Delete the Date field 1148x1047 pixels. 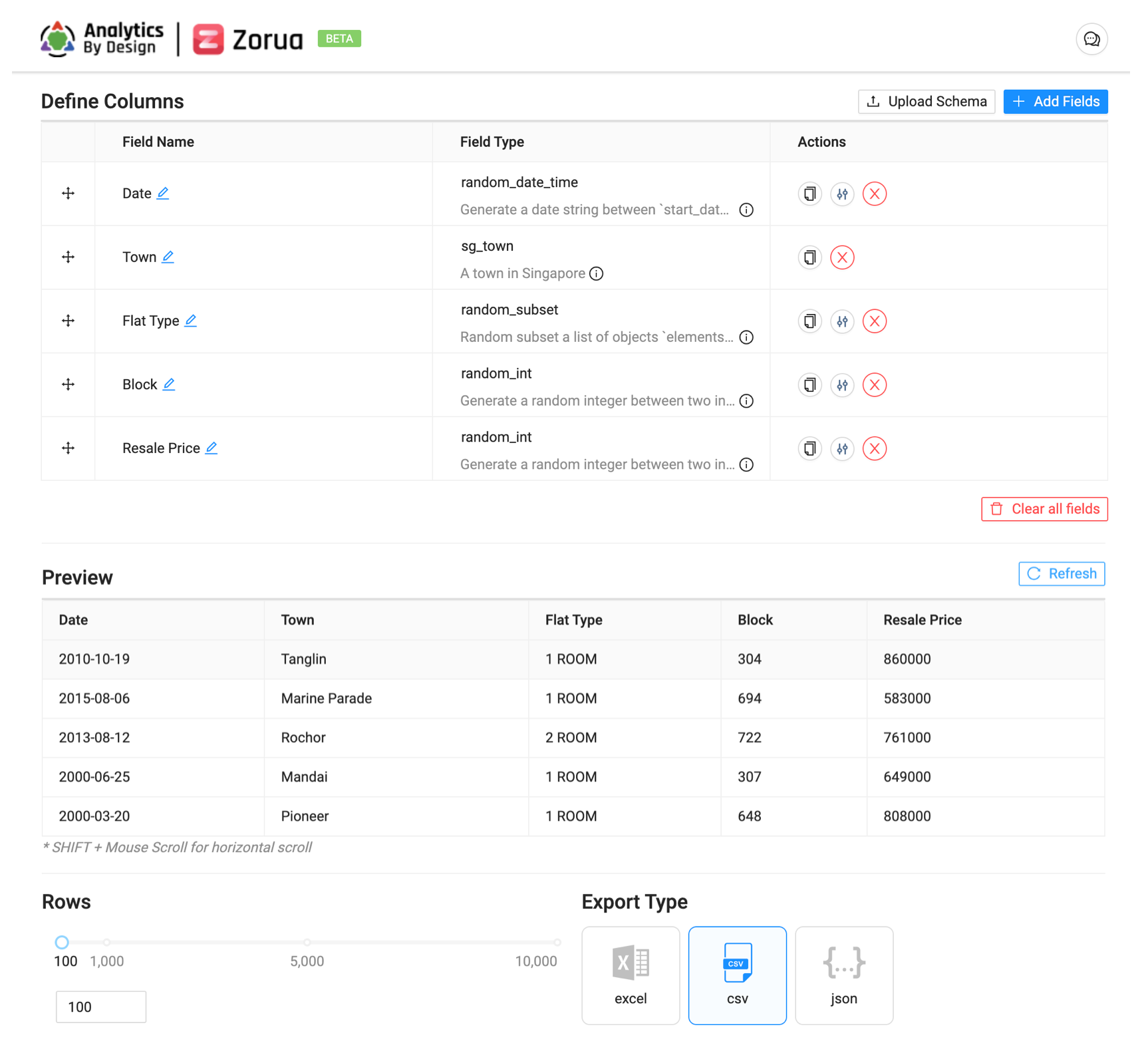(x=875, y=194)
